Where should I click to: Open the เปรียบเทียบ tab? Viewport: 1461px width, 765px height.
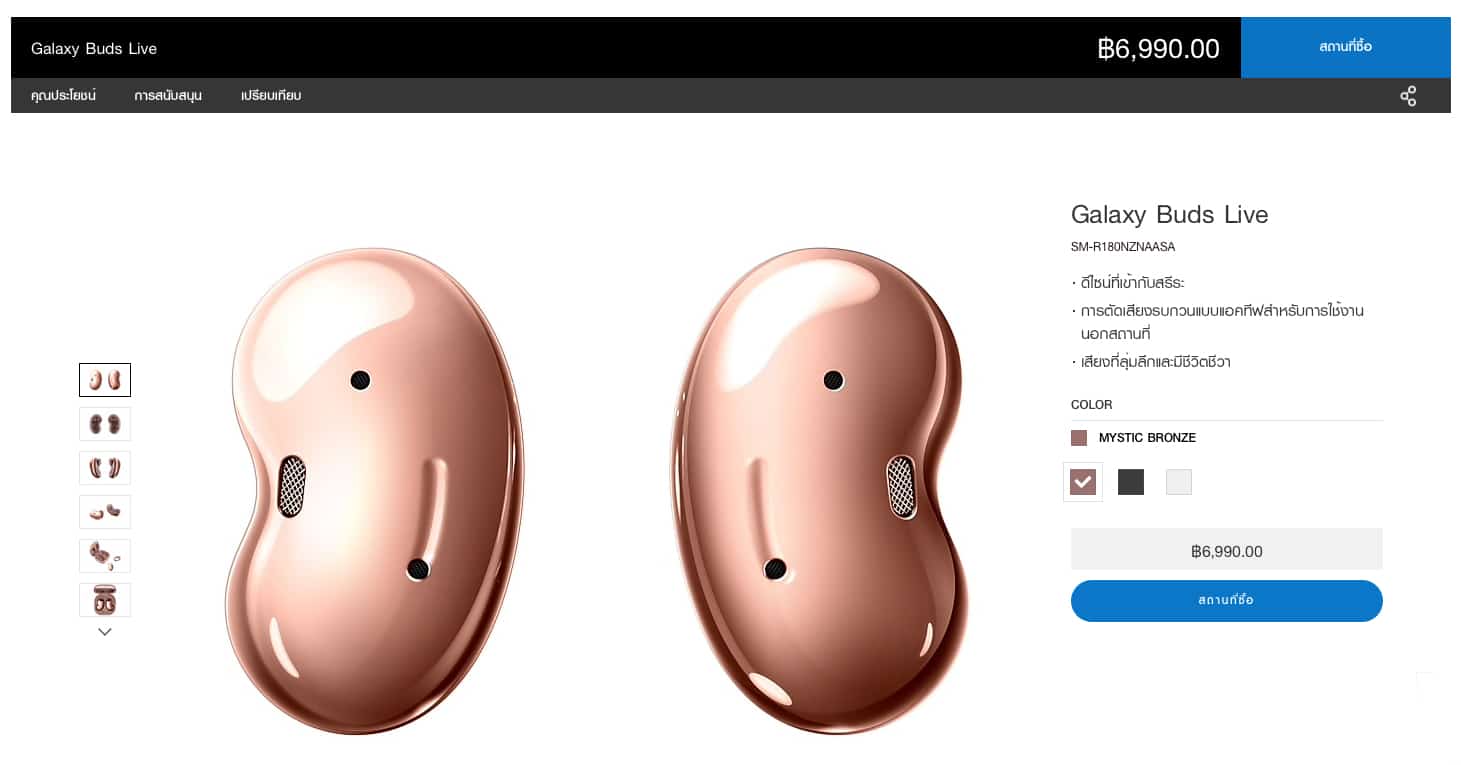(x=271, y=96)
